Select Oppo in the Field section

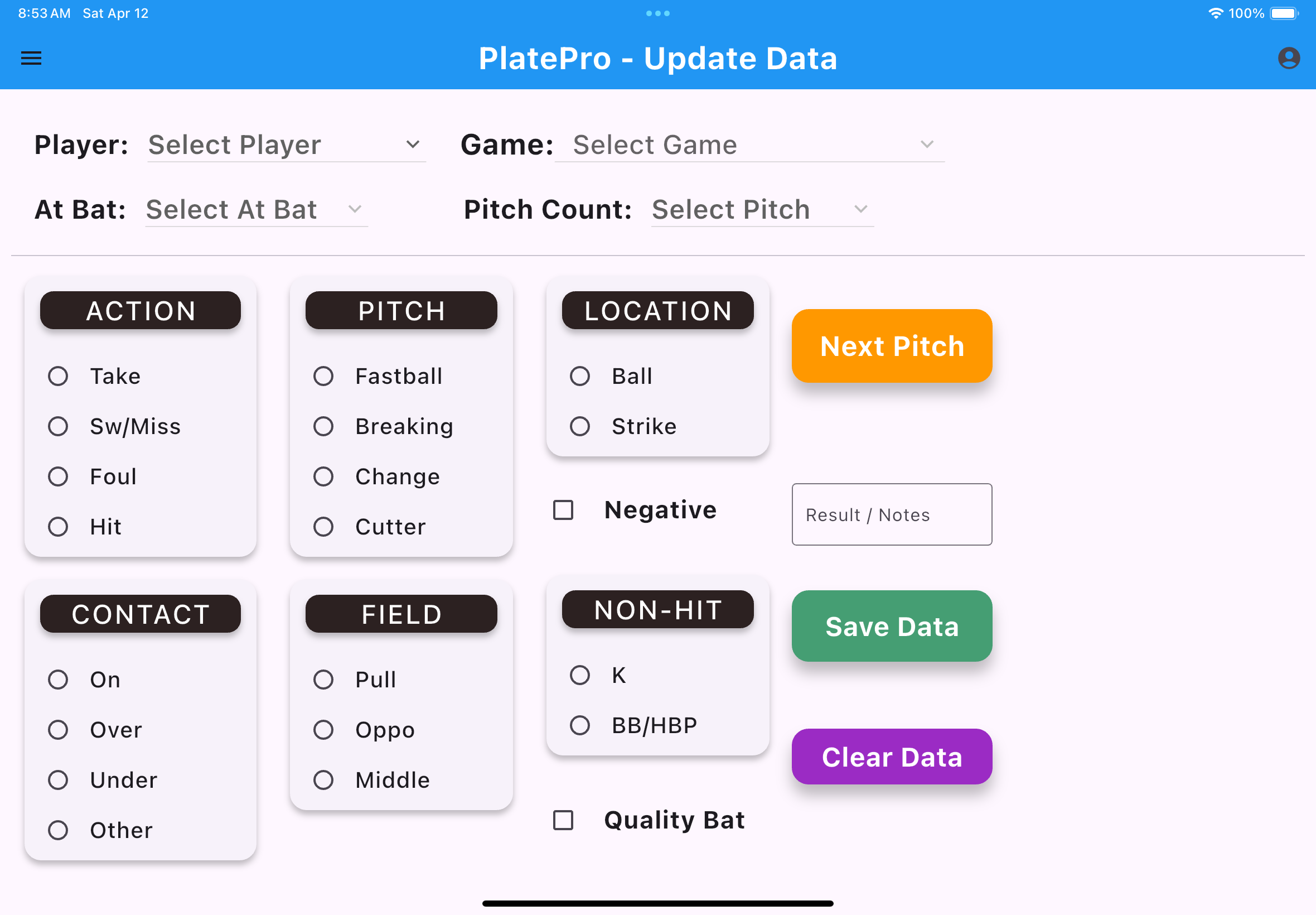click(323, 730)
